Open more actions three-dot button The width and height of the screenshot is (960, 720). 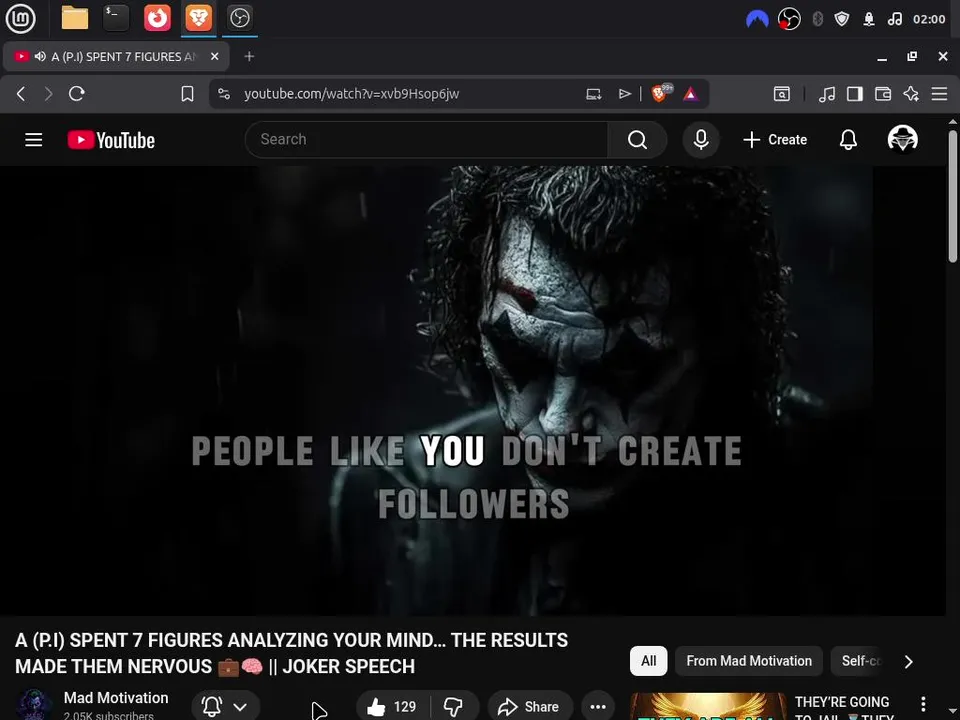tap(598, 707)
